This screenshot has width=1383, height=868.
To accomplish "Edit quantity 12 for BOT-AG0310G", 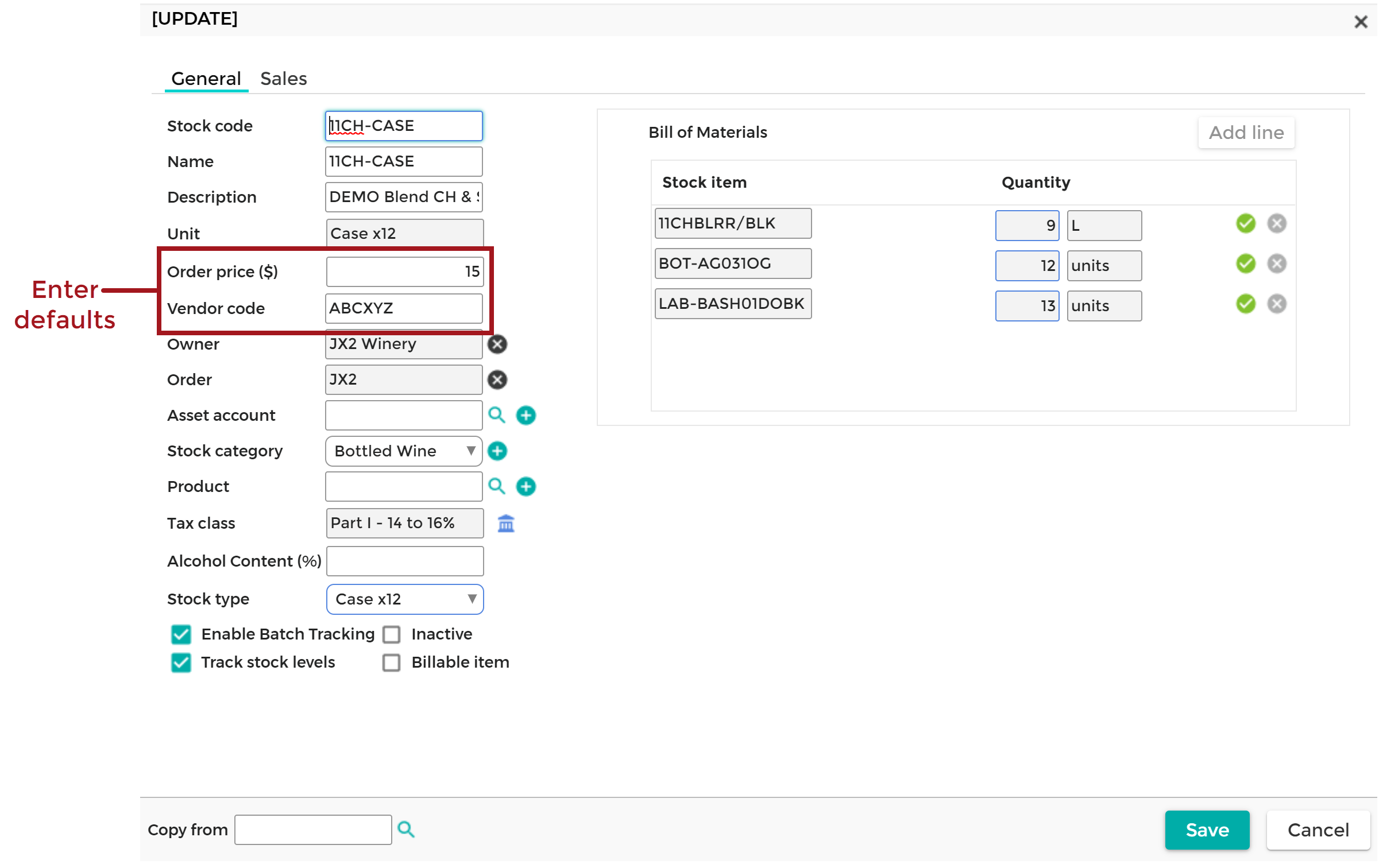I will coord(1027,266).
